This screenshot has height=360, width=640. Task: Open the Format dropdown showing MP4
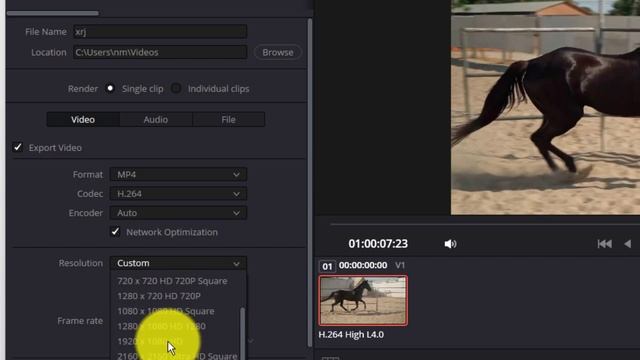point(178,175)
